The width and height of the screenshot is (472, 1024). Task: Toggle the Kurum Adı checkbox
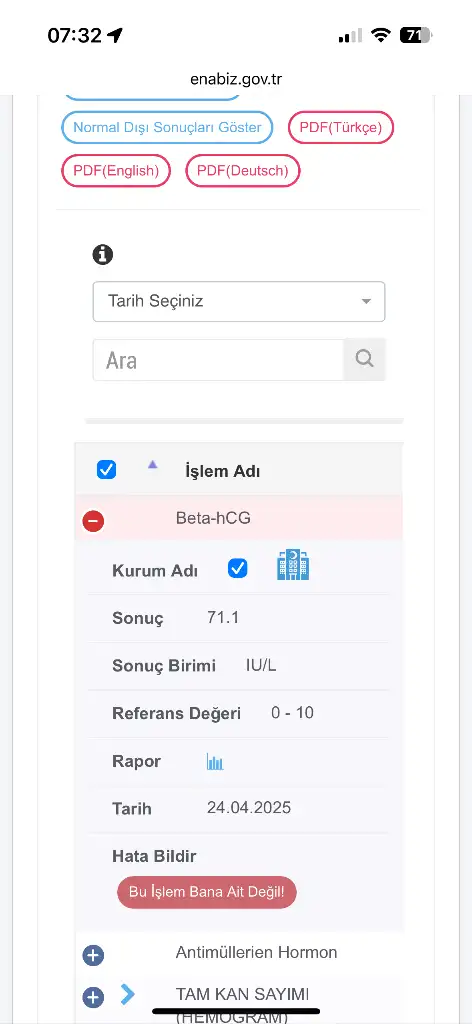238,568
